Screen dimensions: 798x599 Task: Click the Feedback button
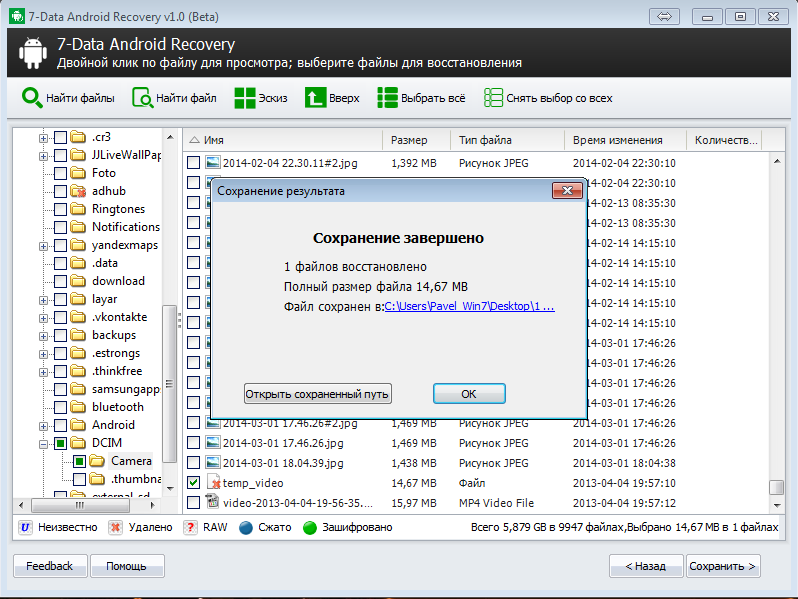50,566
